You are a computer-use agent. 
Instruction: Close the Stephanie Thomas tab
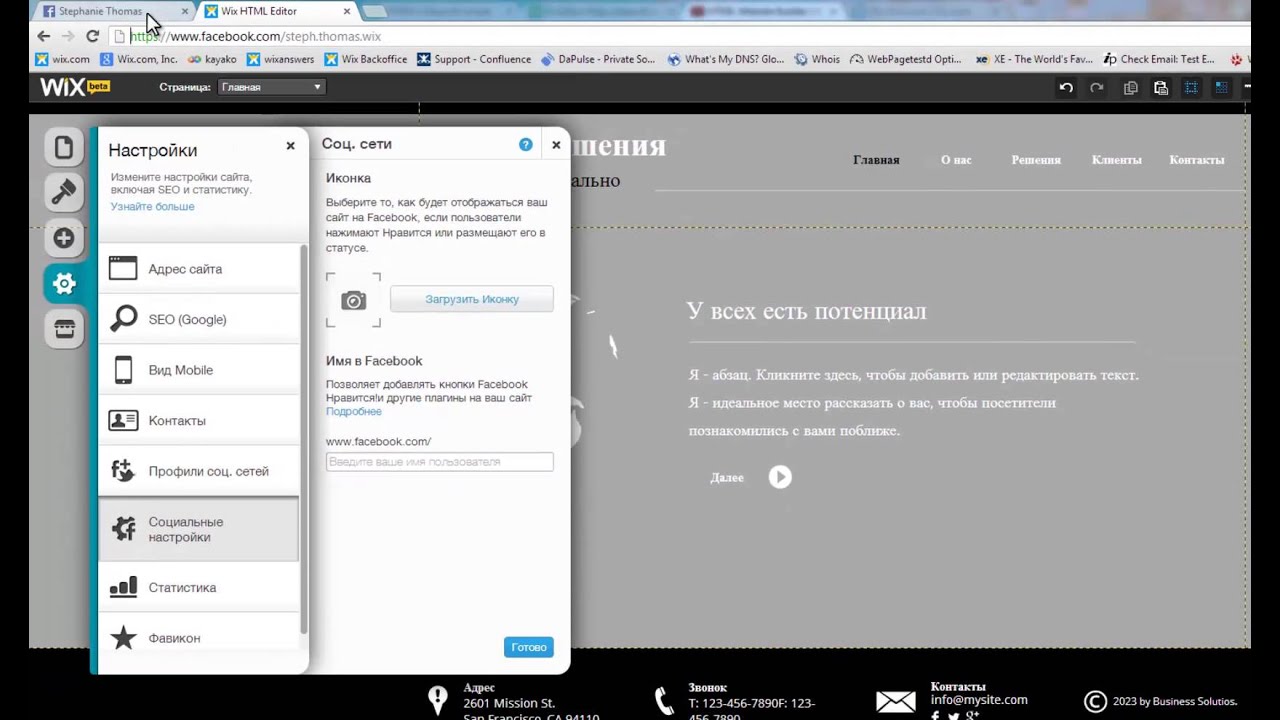pos(185,12)
